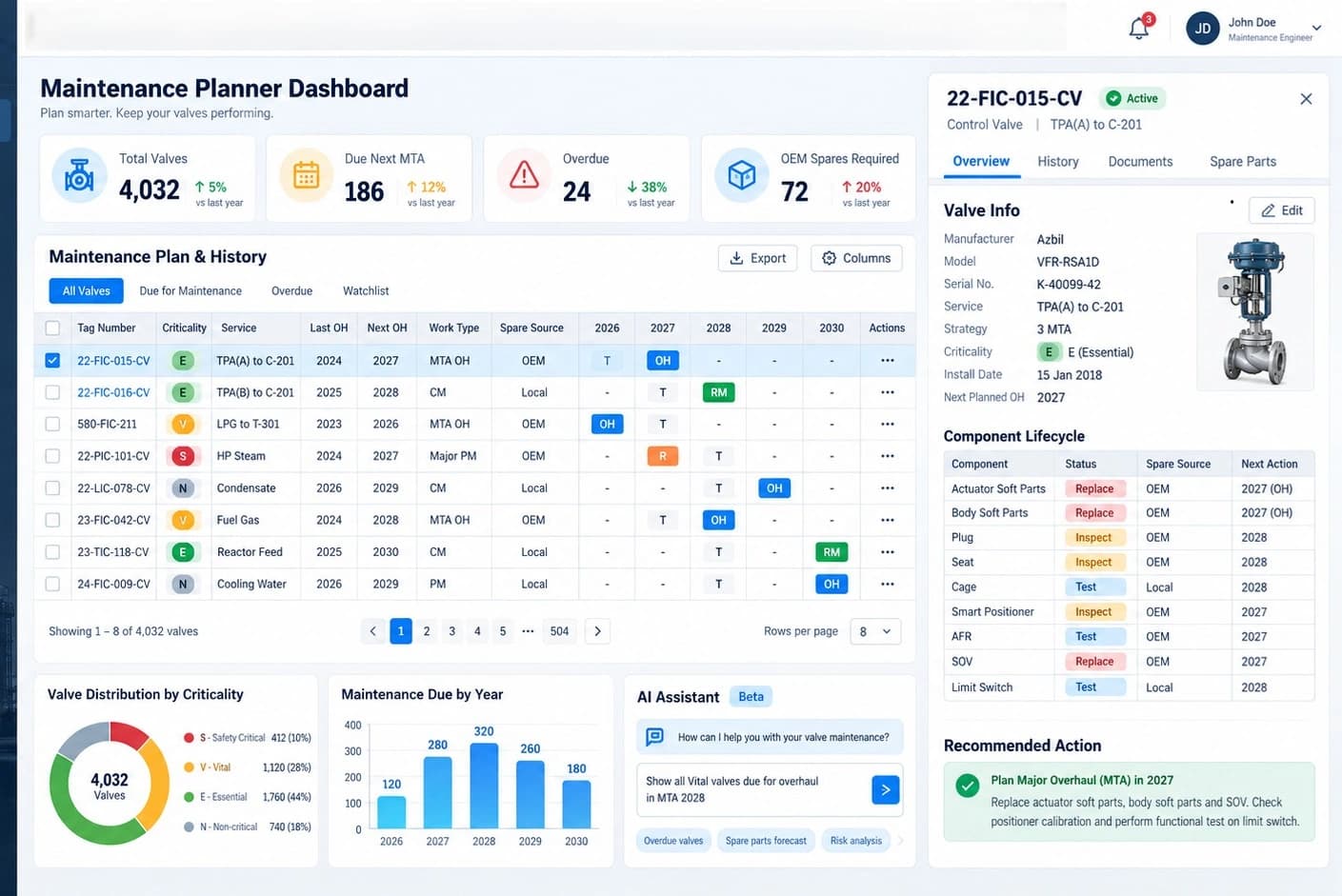
Task: Close the 22-FIC-015-CV detail panel
Action: (1306, 99)
